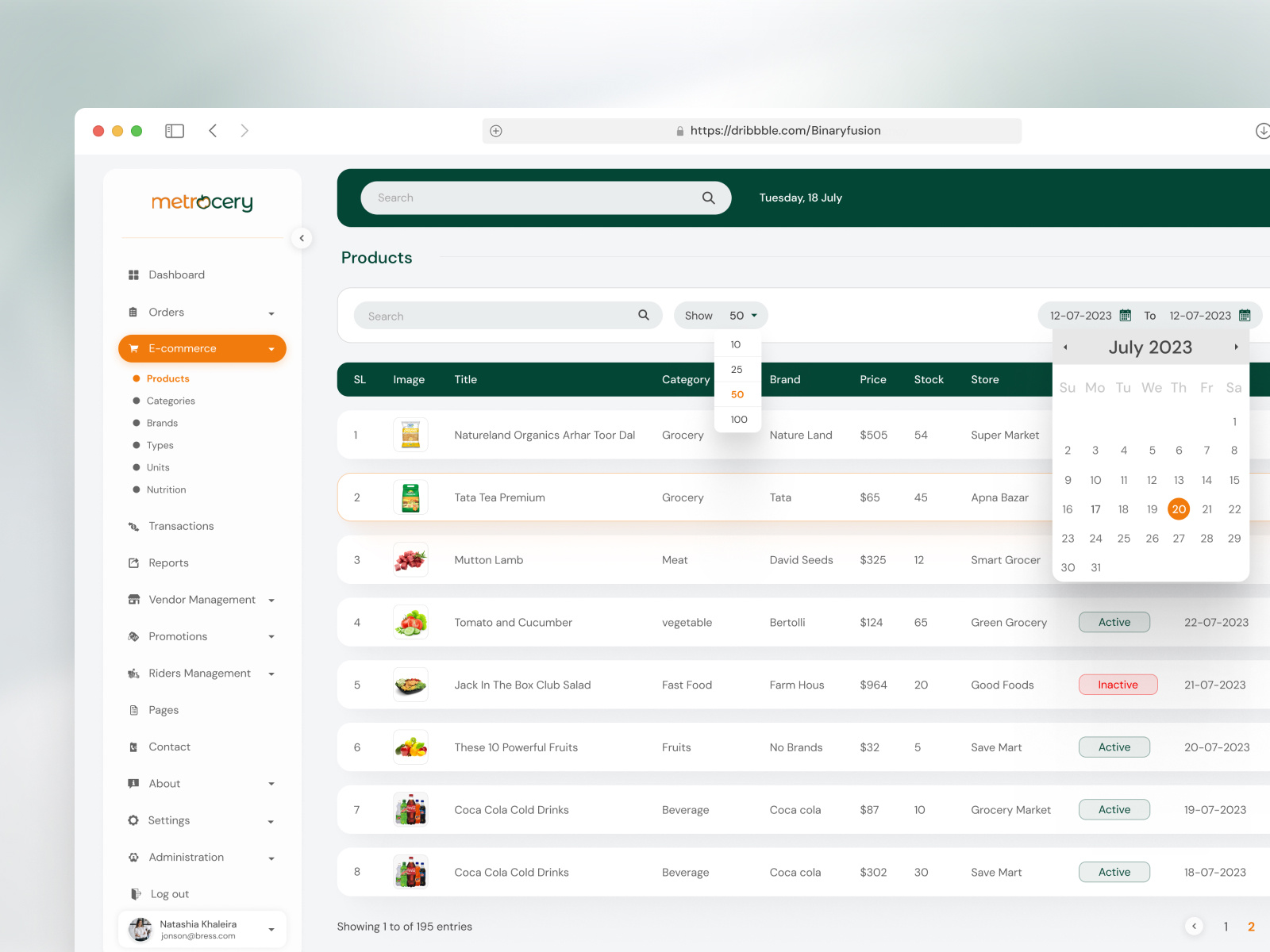1270x952 pixels.
Task: Collapse the sidebar using the chevron arrow
Action: (302, 238)
